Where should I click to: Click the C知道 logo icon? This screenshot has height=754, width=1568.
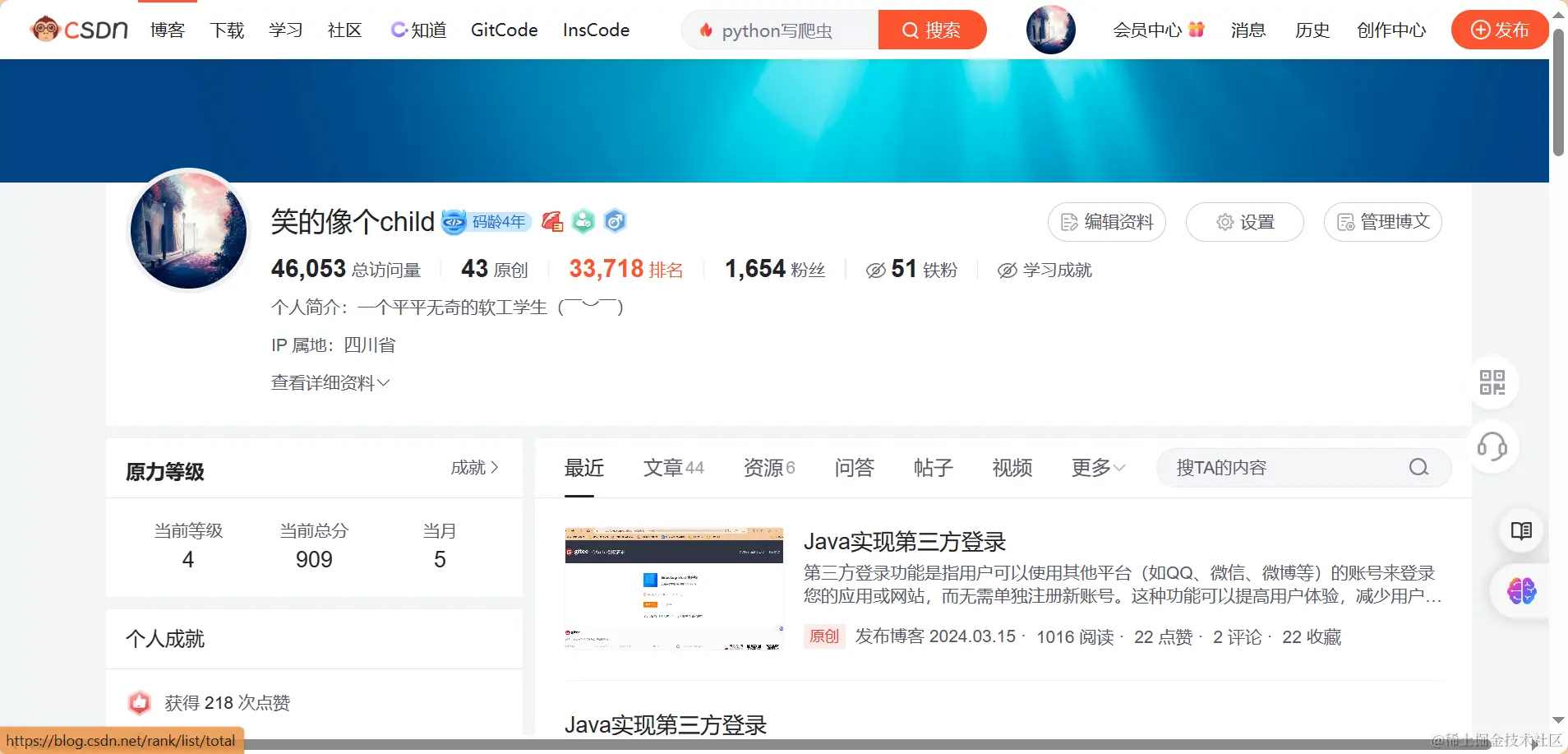tap(399, 30)
